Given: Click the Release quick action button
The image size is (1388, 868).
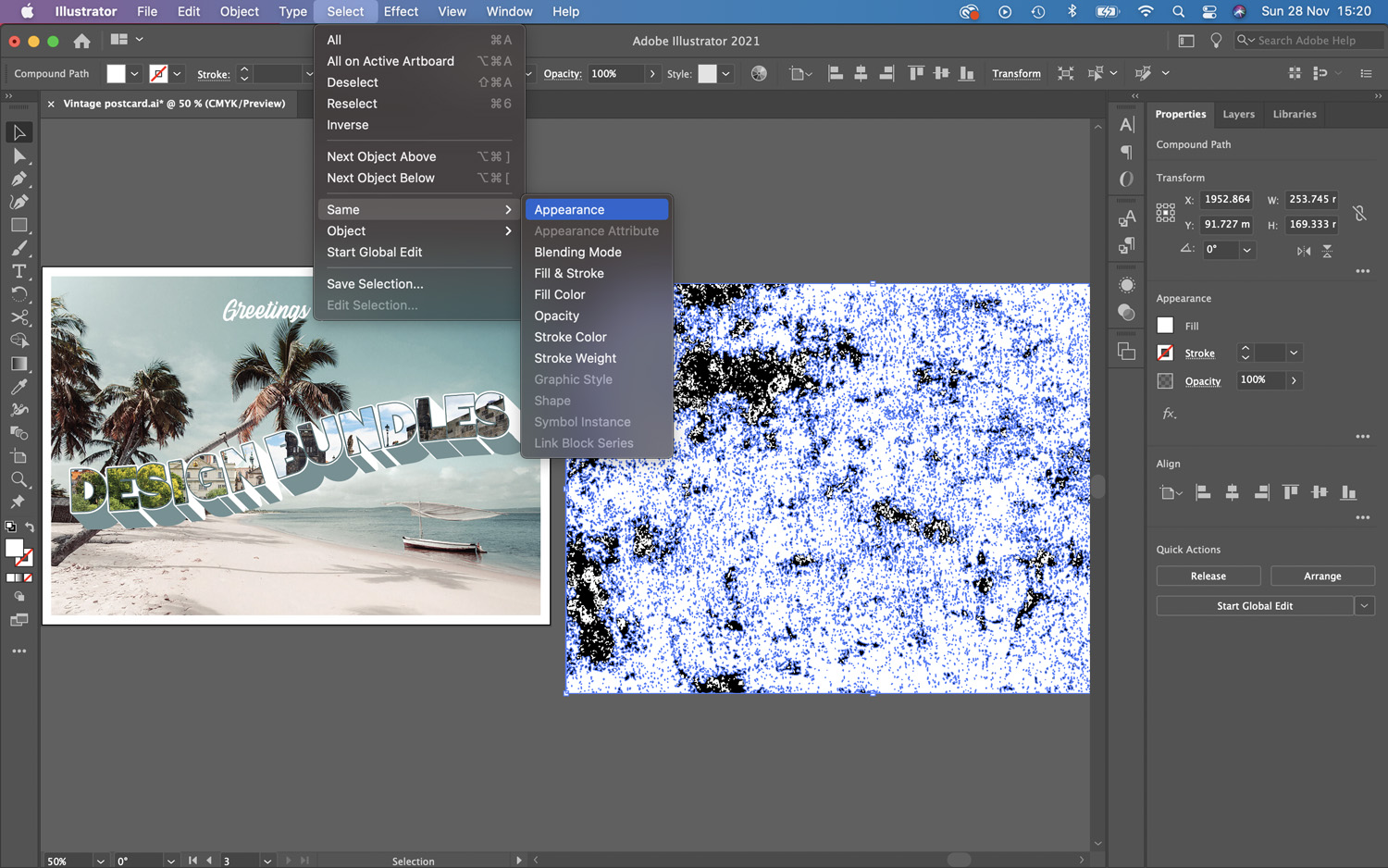Looking at the screenshot, I should [1208, 576].
